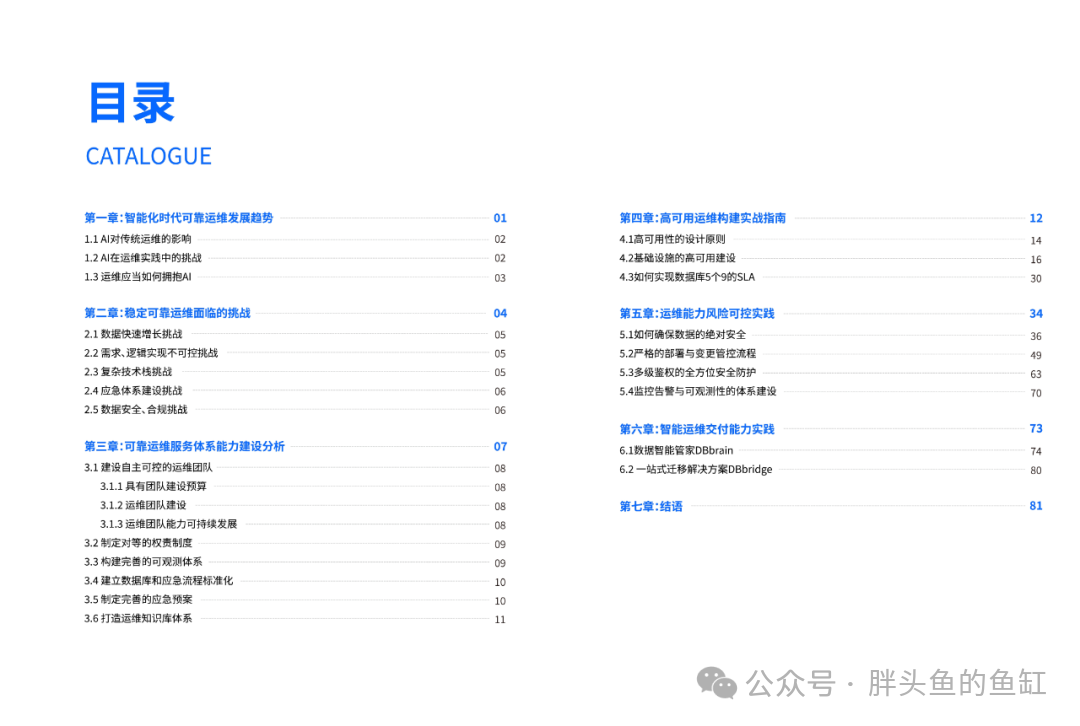1080x726 pixels.
Task: Select the CATALOGUE subtitle
Action: [x=148, y=156]
